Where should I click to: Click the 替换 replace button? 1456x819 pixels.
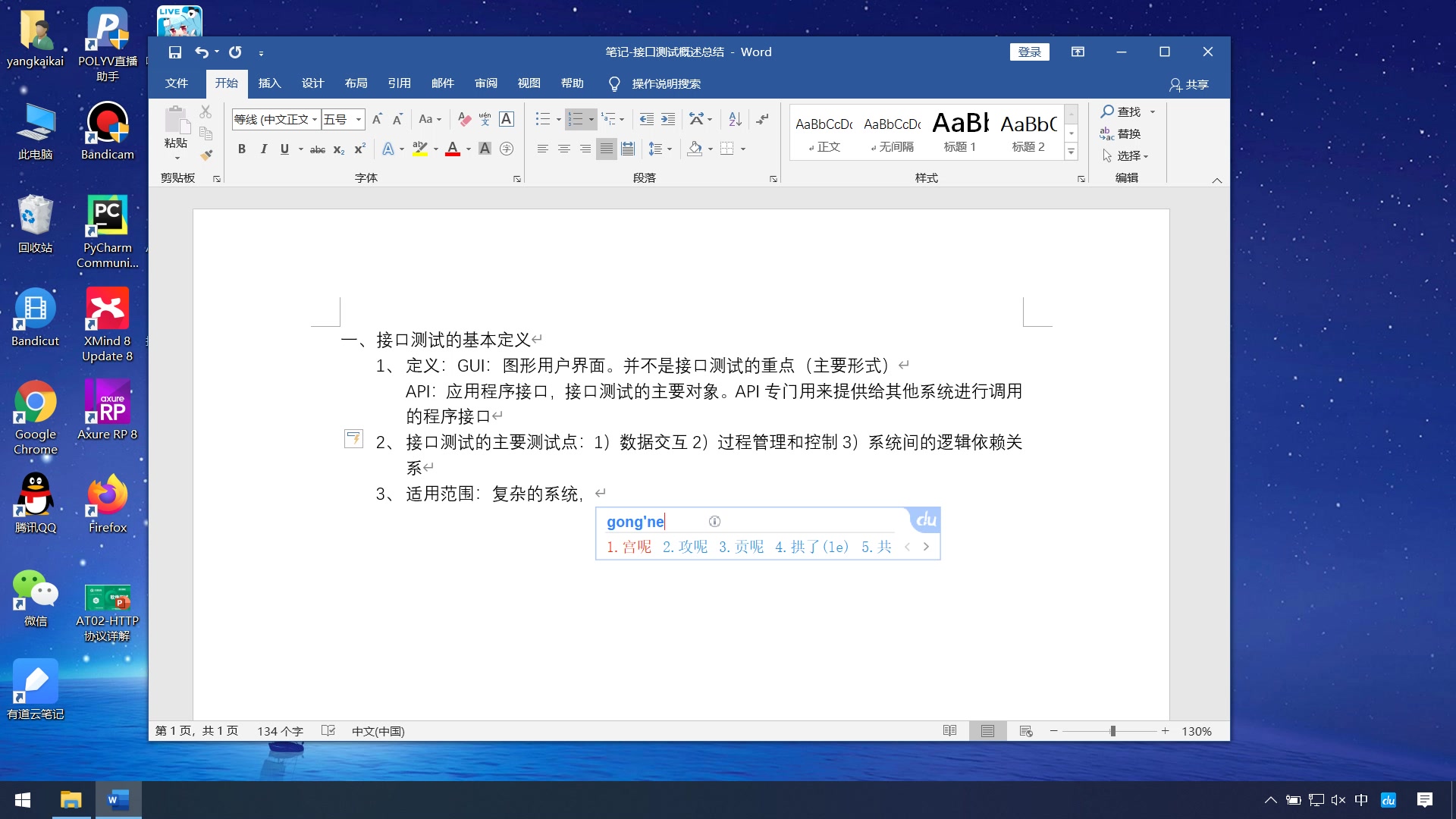pyautogui.click(x=1121, y=133)
